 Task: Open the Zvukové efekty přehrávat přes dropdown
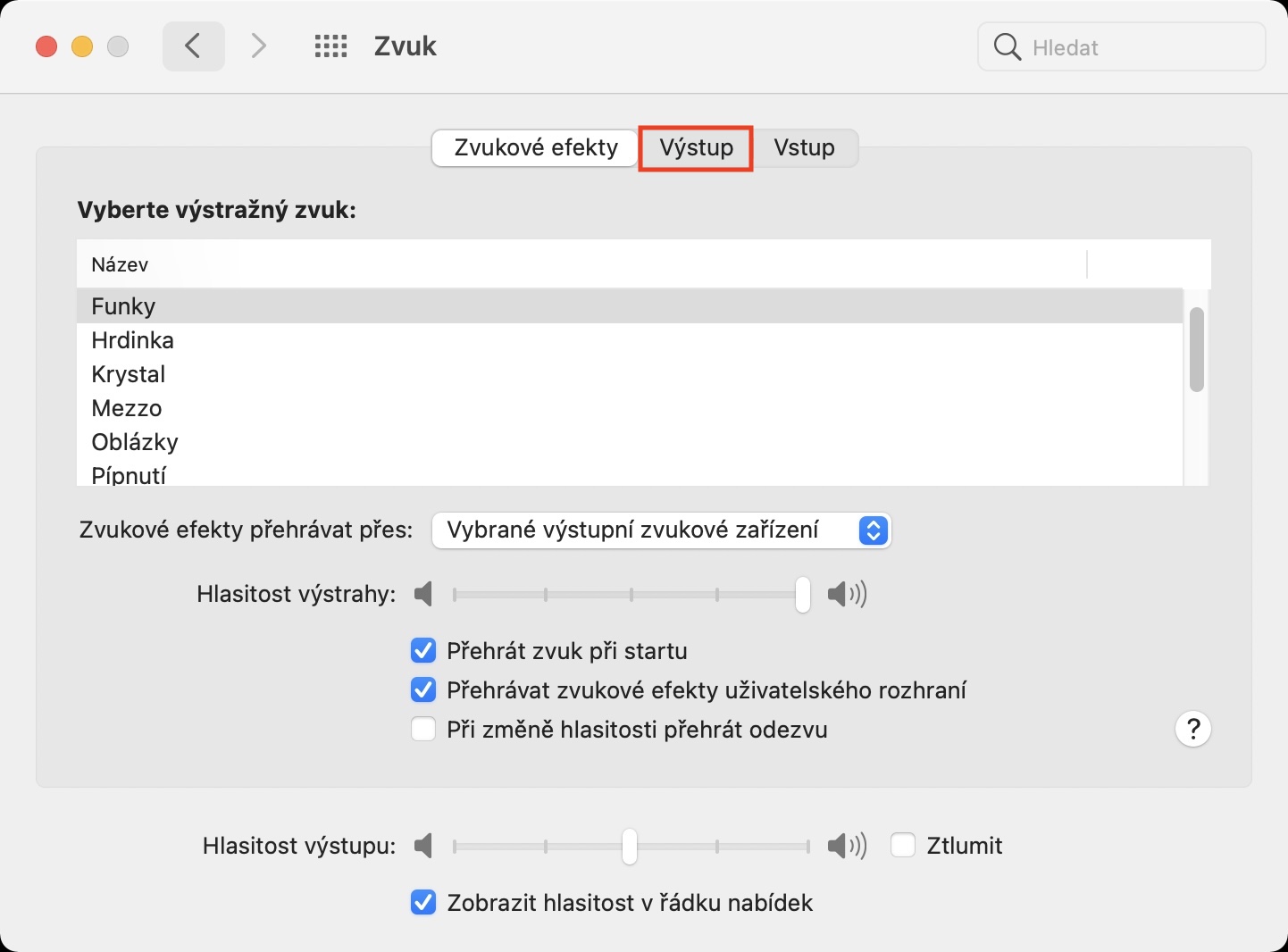click(x=661, y=530)
